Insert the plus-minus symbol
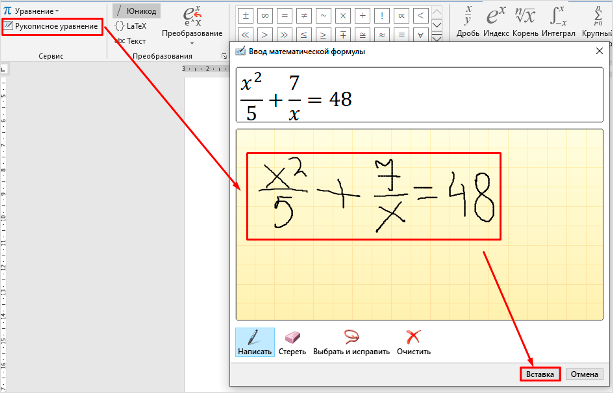This screenshot has height=393, width=613. click(x=246, y=16)
